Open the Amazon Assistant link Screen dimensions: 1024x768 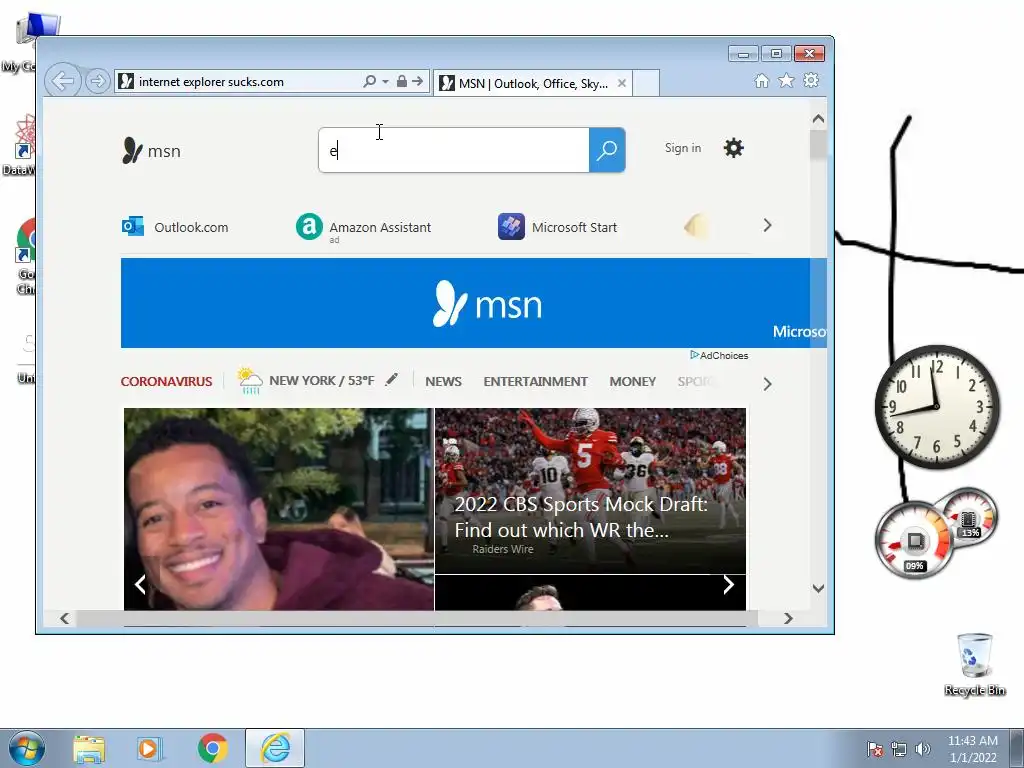click(379, 227)
